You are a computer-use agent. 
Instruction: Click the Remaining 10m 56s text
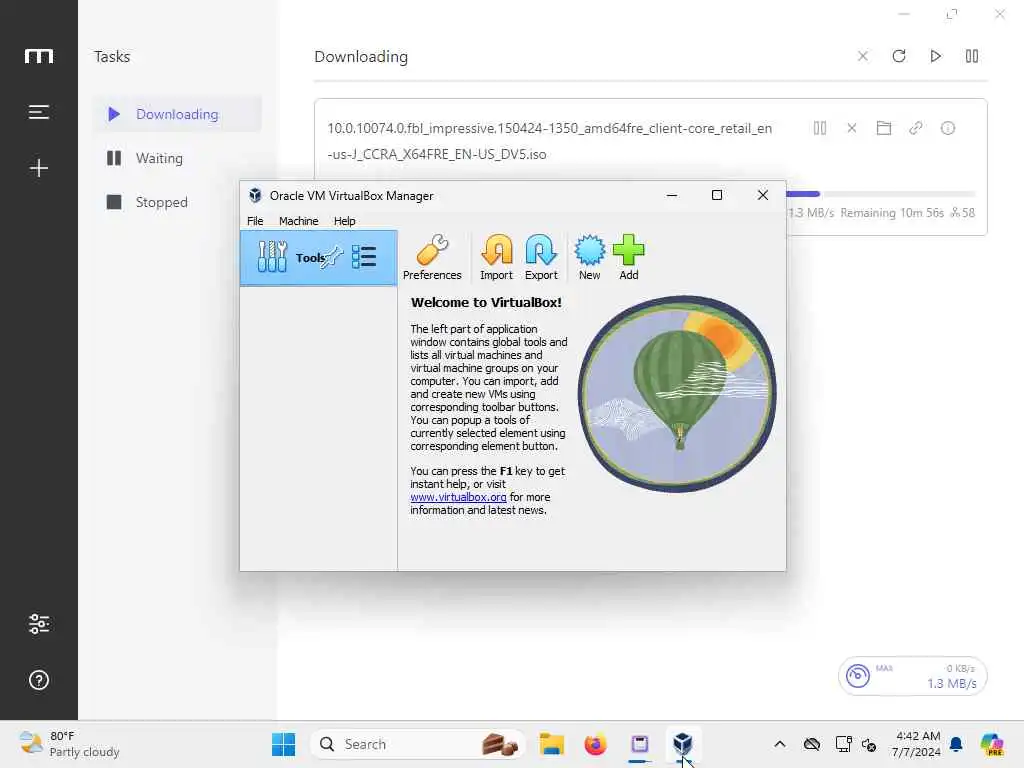(x=891, y=213)
